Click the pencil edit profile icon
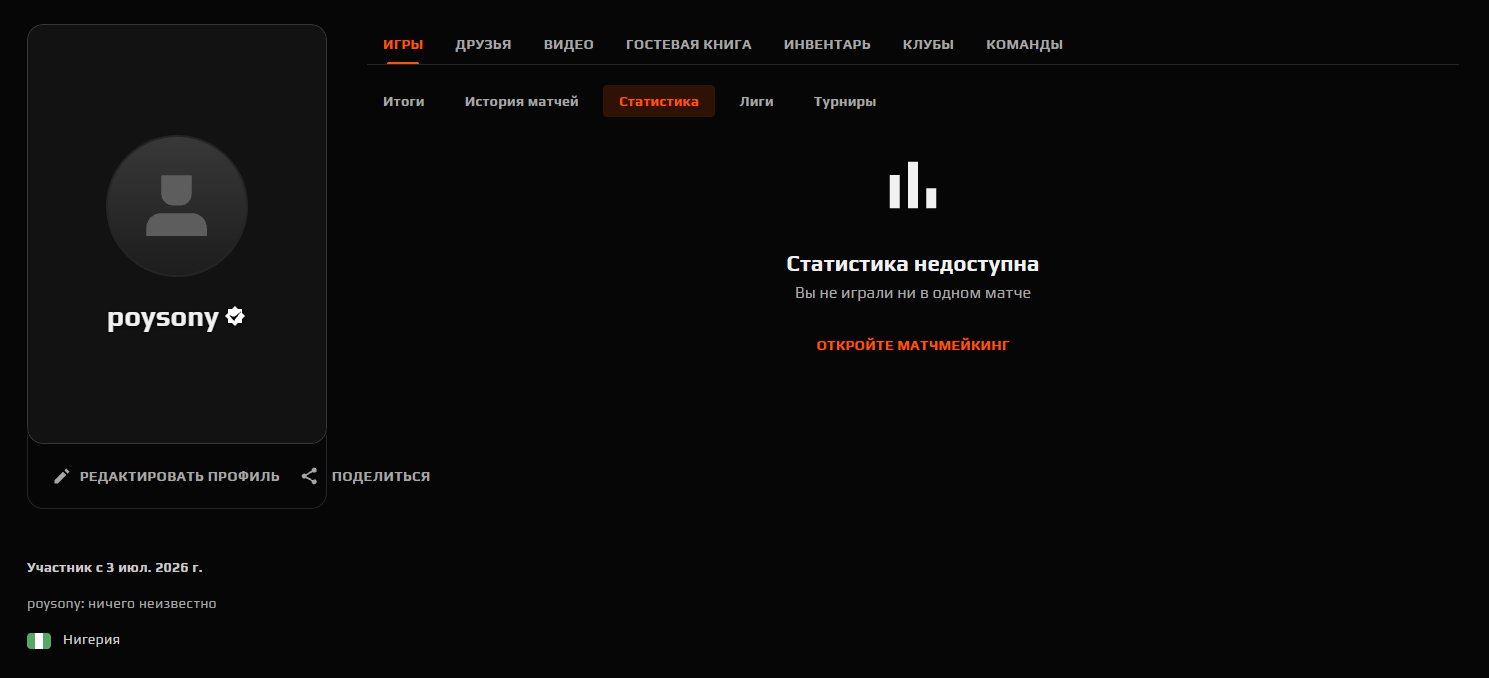Image resolution: width=1489 pixels, height=678 pixels. point(62,476)
